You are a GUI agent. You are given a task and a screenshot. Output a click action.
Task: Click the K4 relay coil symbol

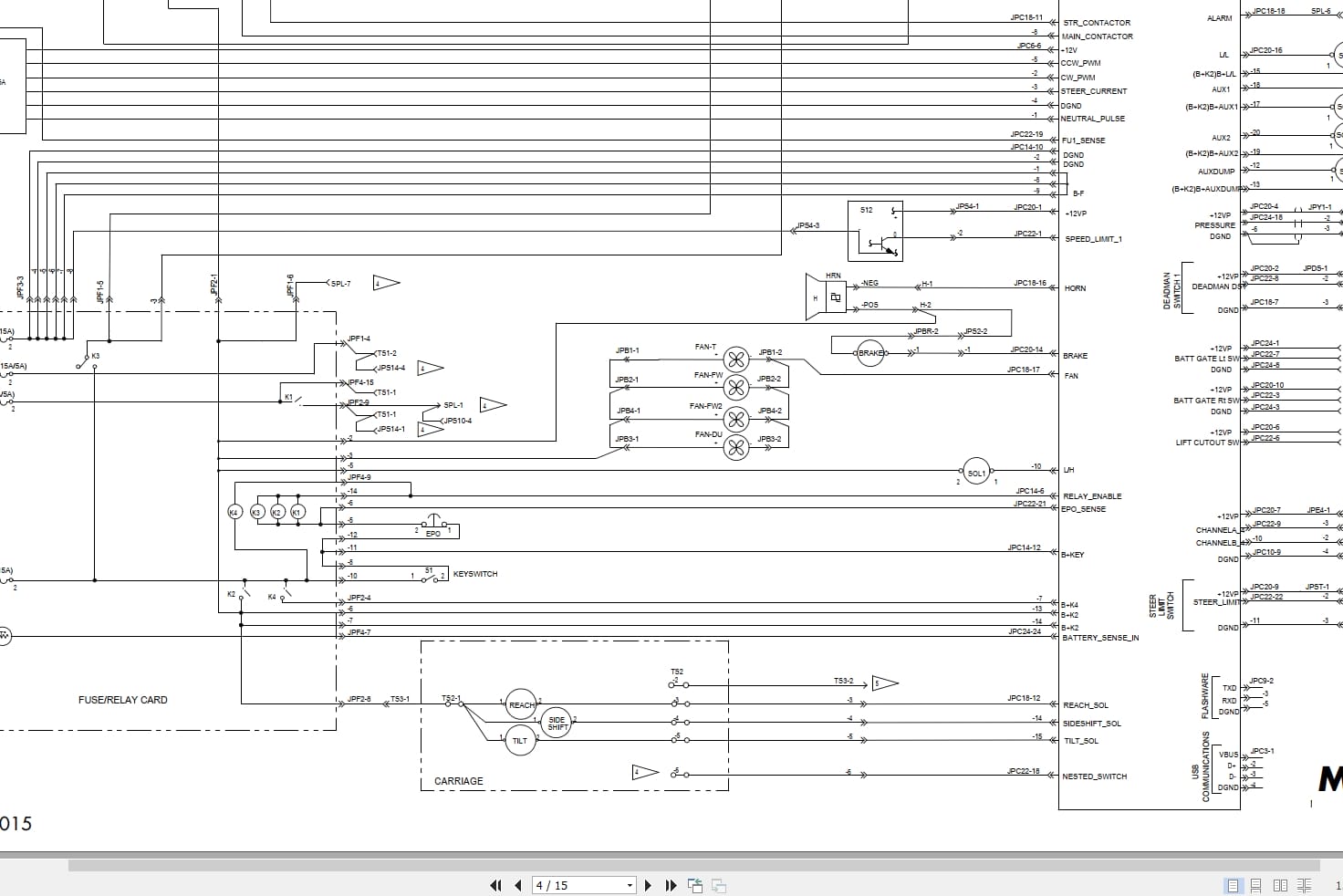pyautogui.click(x=234, y=513)
